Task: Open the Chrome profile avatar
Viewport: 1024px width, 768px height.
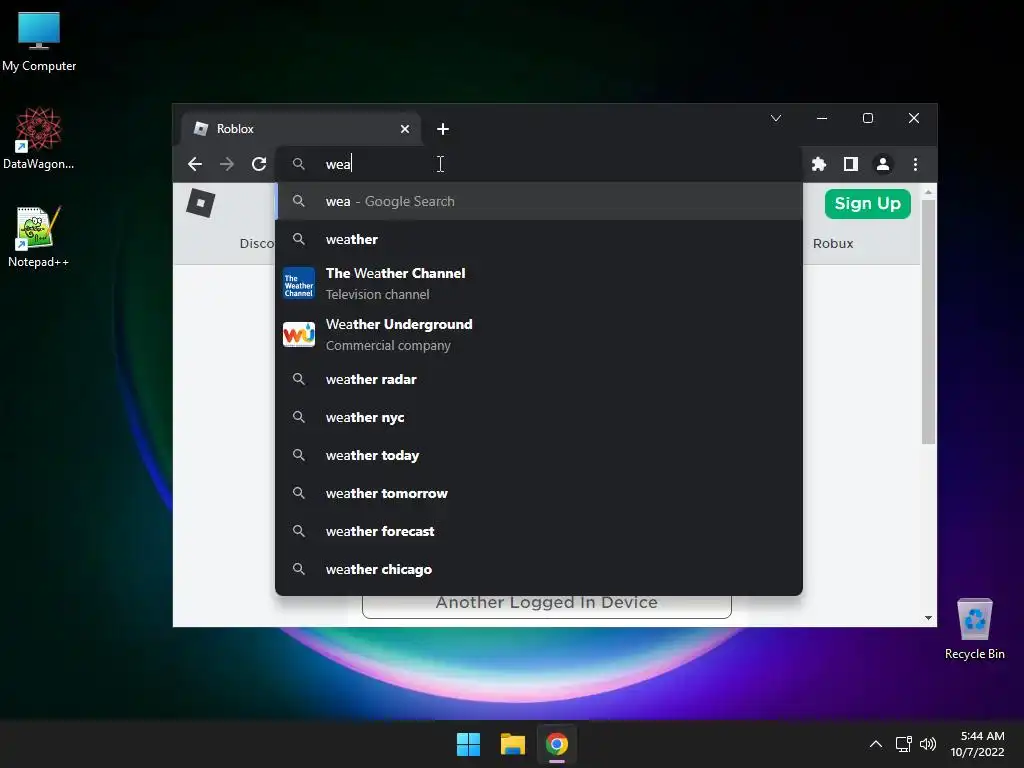Action: 883,164
